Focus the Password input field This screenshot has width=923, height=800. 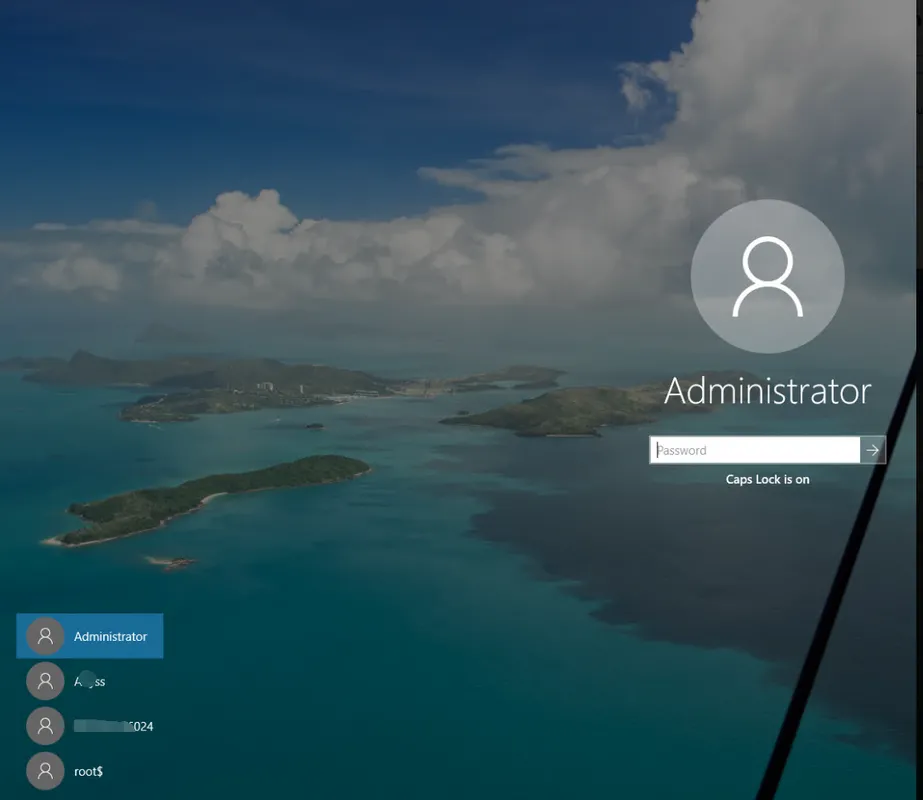(x=755, y=450)
